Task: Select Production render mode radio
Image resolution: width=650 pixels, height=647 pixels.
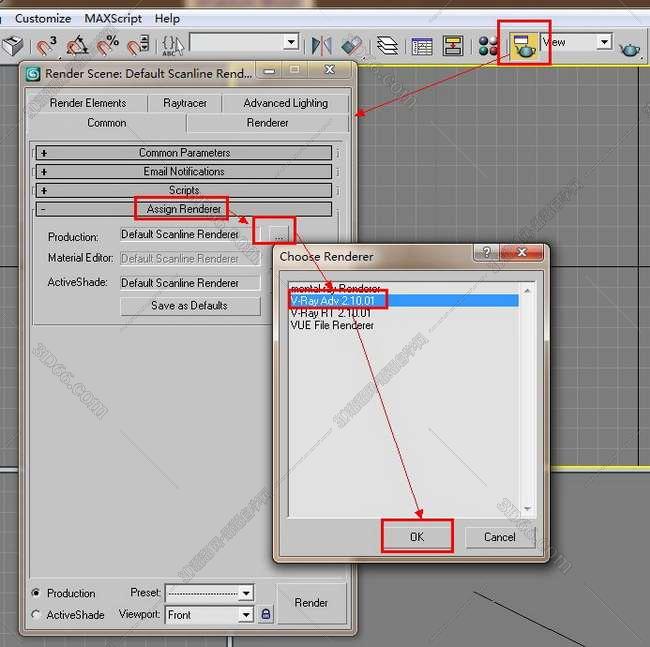Action: [x=36, y=593]
